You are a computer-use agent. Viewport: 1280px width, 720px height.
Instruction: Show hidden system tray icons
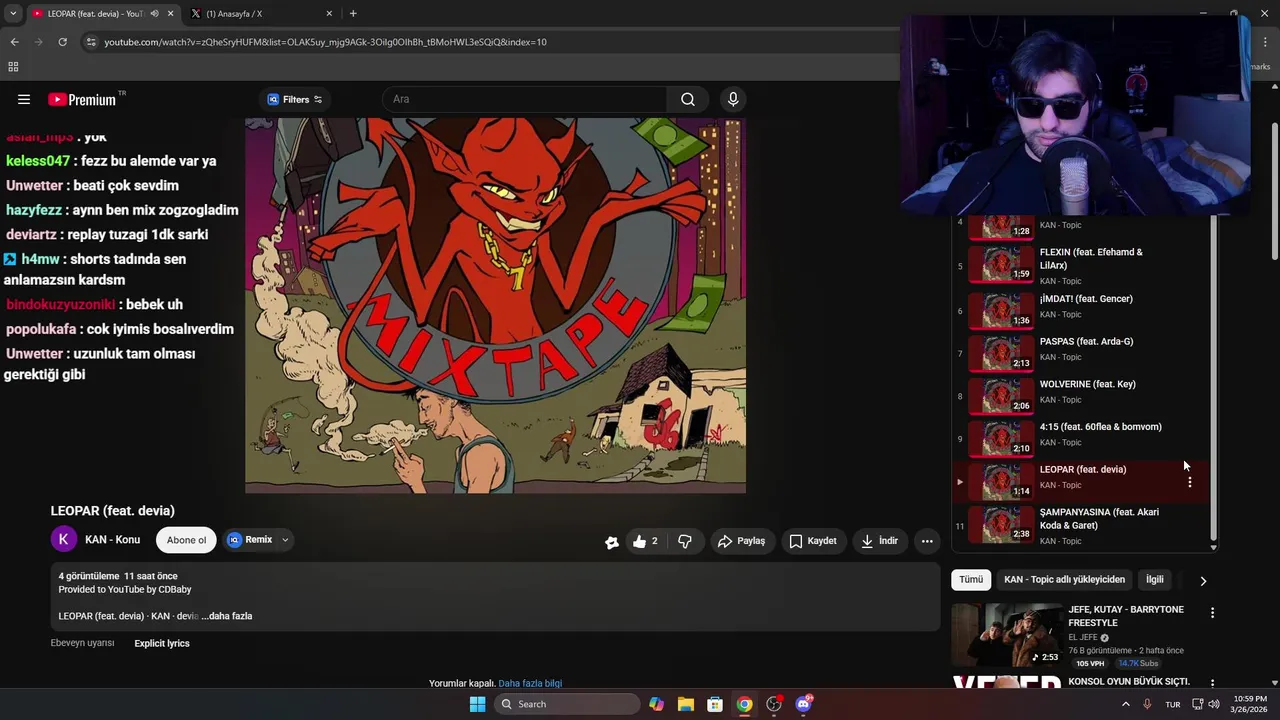pos(1125,704)
